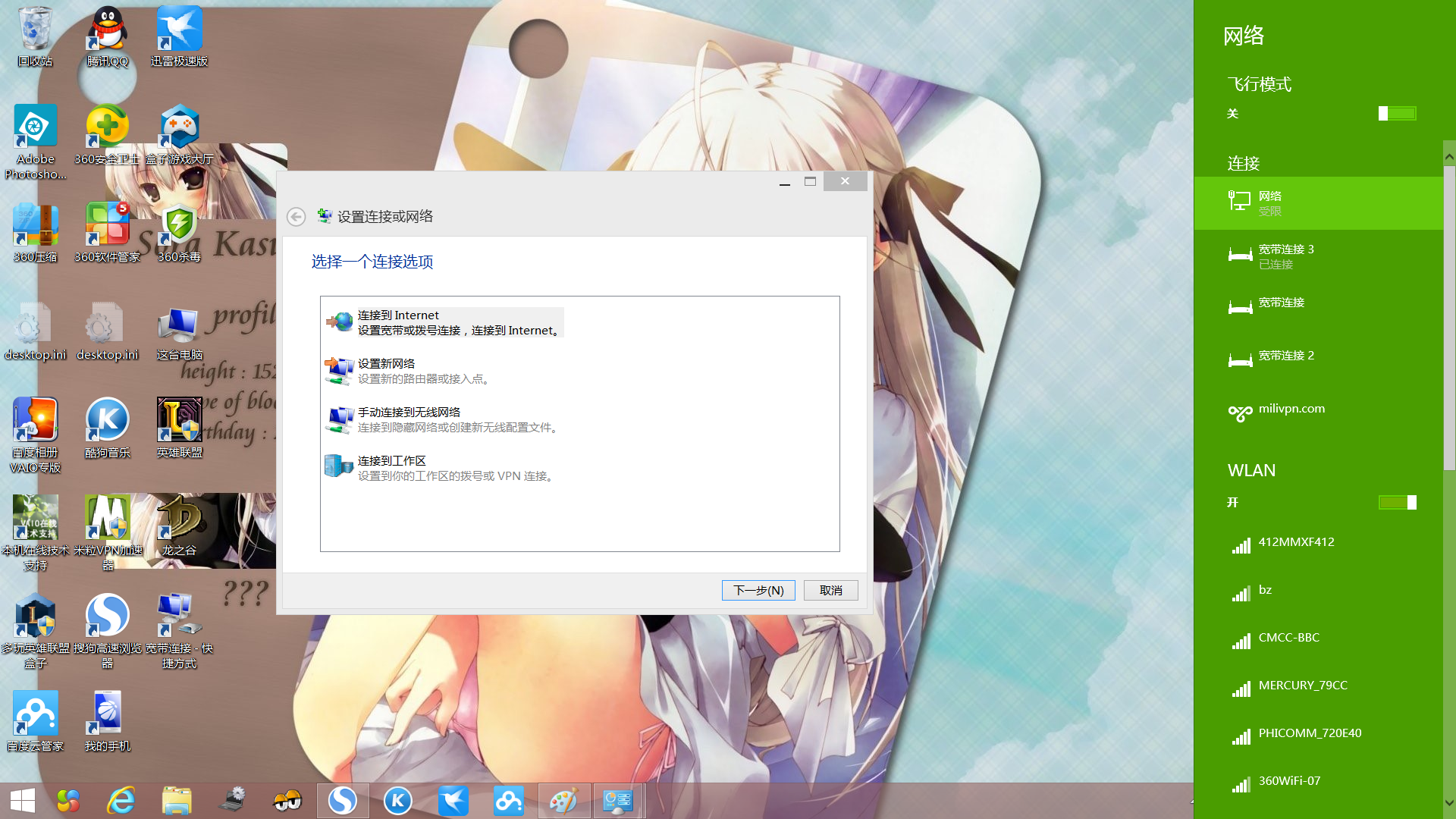The image size is (1456, 819).
Task: Open Internet Explorer from taskbar
Action: click(x=121, y=801)
